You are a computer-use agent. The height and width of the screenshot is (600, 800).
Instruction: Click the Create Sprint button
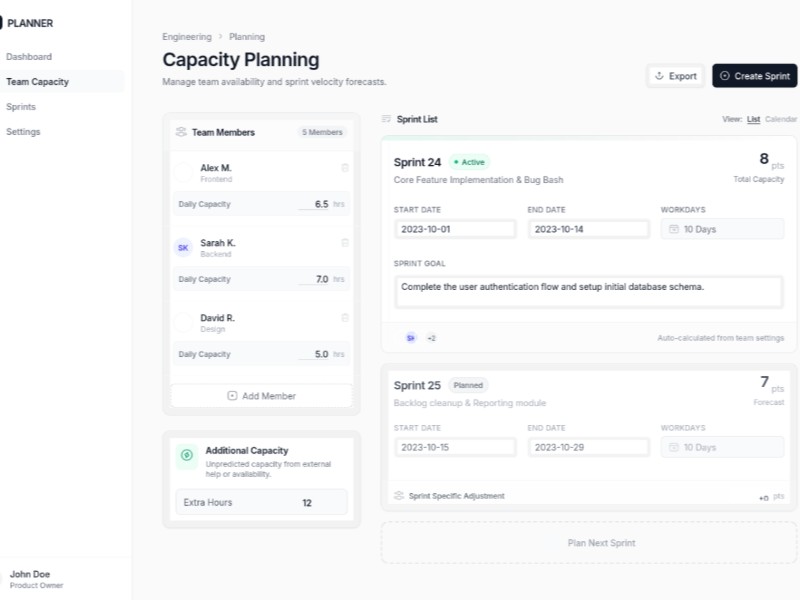[x=754, y=76]
